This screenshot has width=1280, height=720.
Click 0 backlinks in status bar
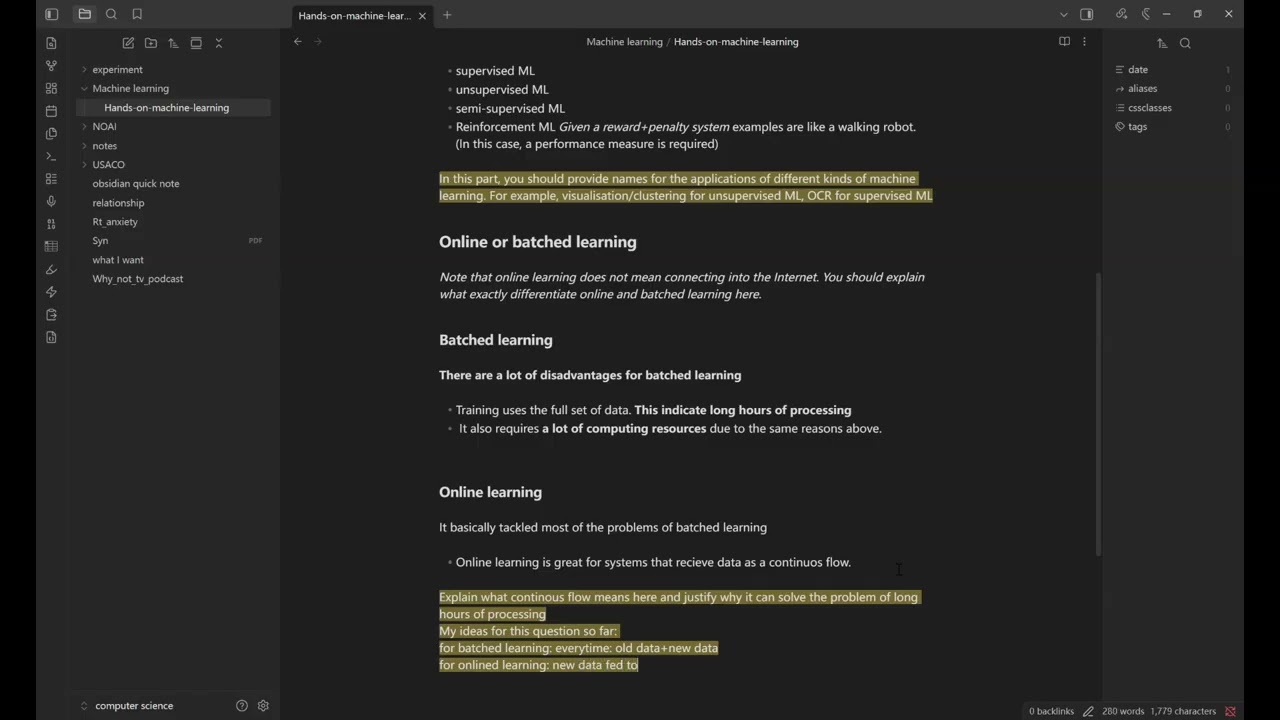click(1051, 711)
